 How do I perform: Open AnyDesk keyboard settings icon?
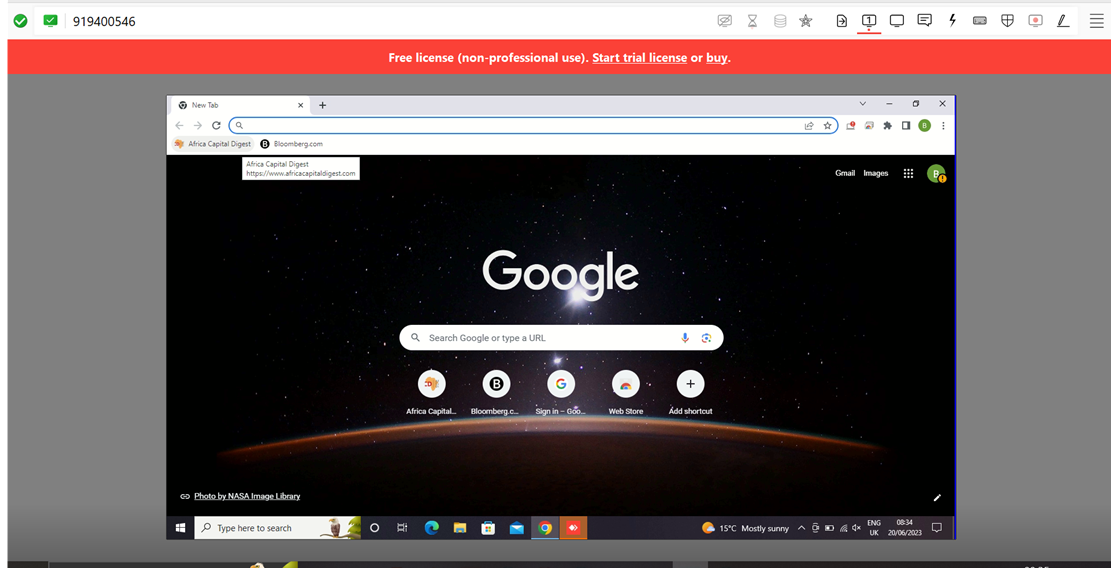click(x=980, y=21)
